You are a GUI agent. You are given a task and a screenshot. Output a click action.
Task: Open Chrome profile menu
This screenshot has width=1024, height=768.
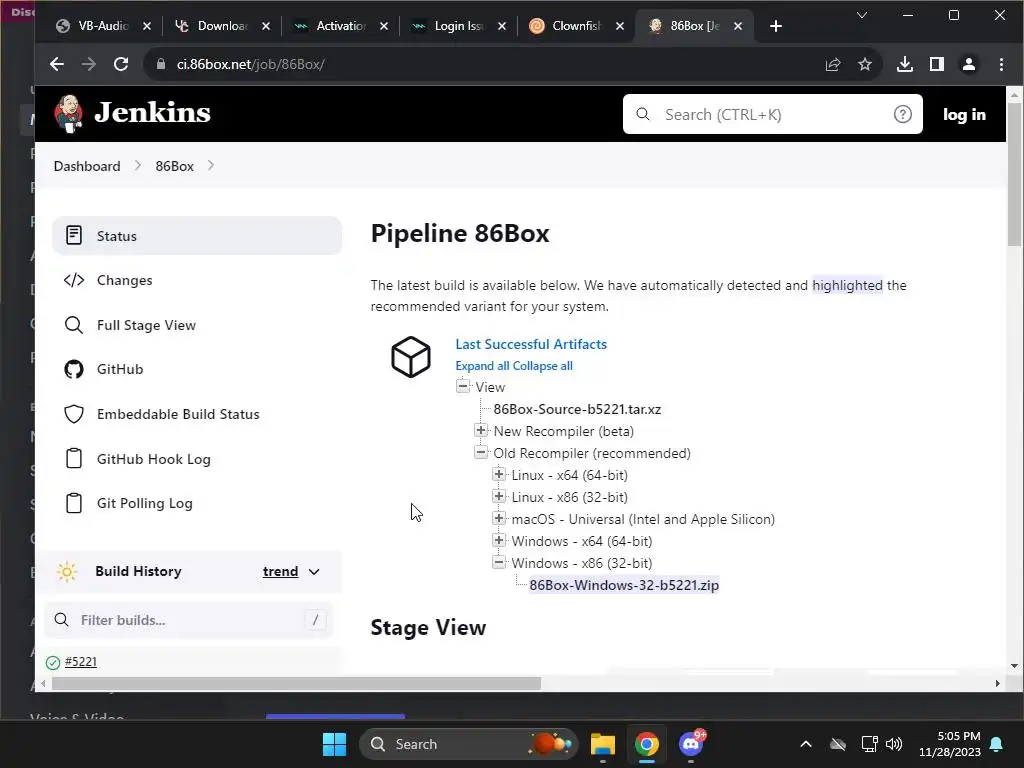pyautogui.click(x=968, y=64)
